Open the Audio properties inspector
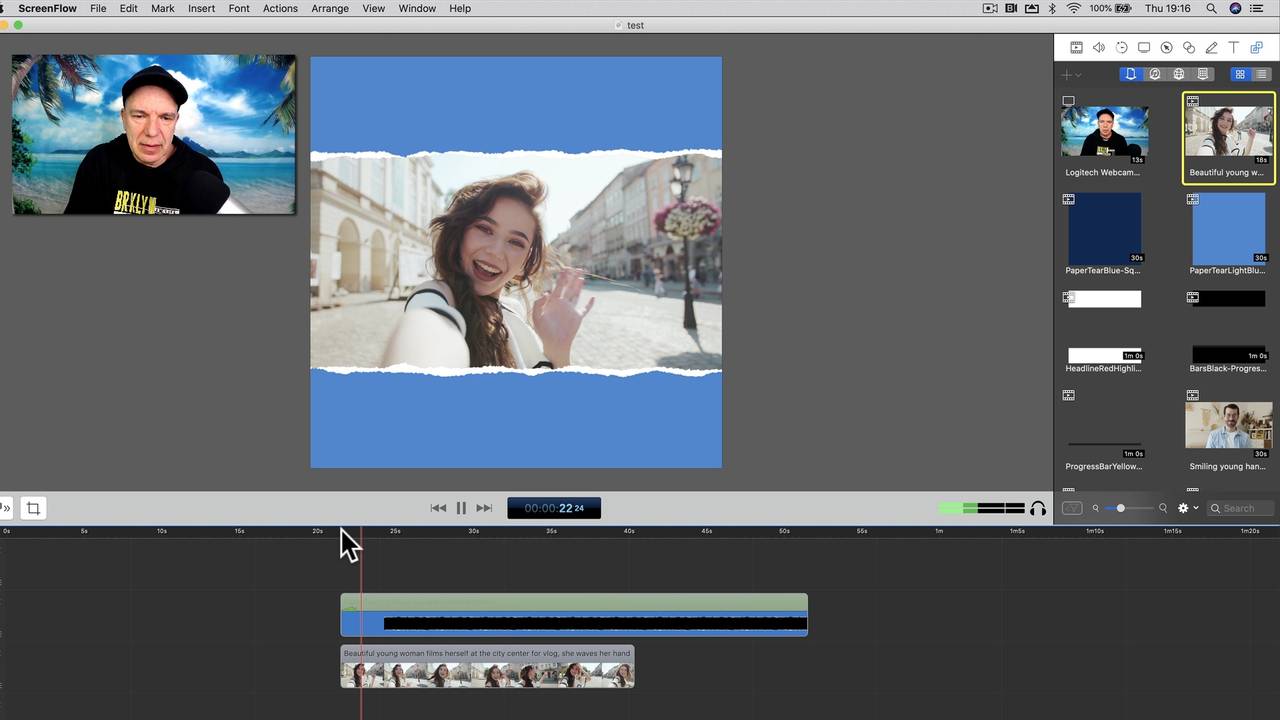This screenshot has width=1280, height=720. click(x=1099, y=47)
